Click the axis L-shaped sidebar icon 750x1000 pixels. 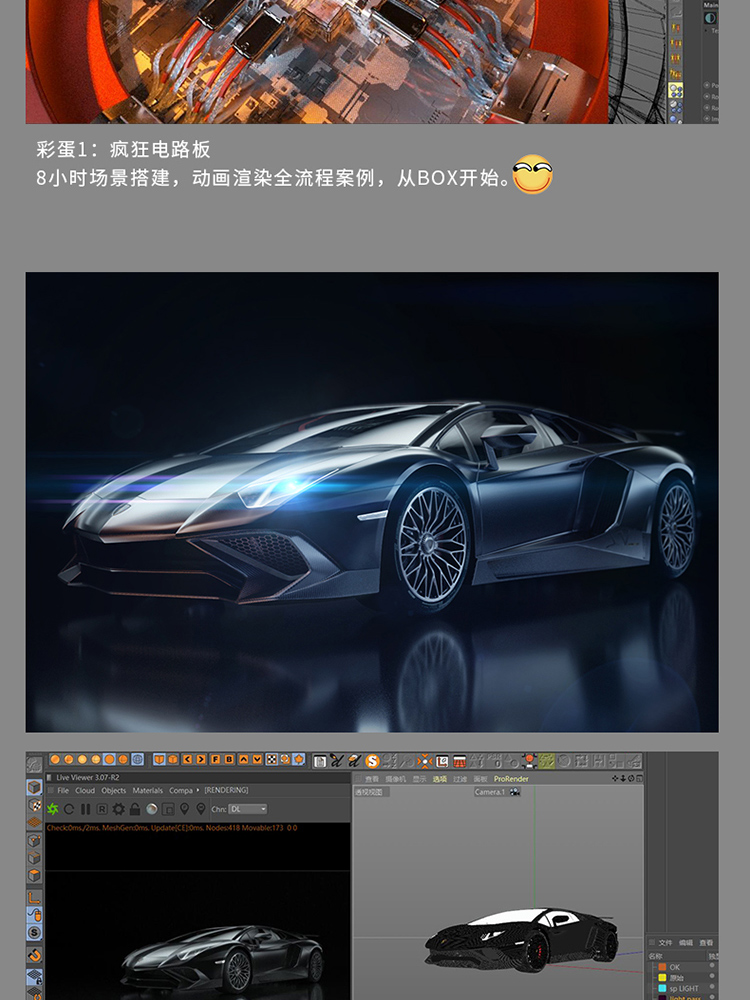pyautogui.click(x=34, y=897)
